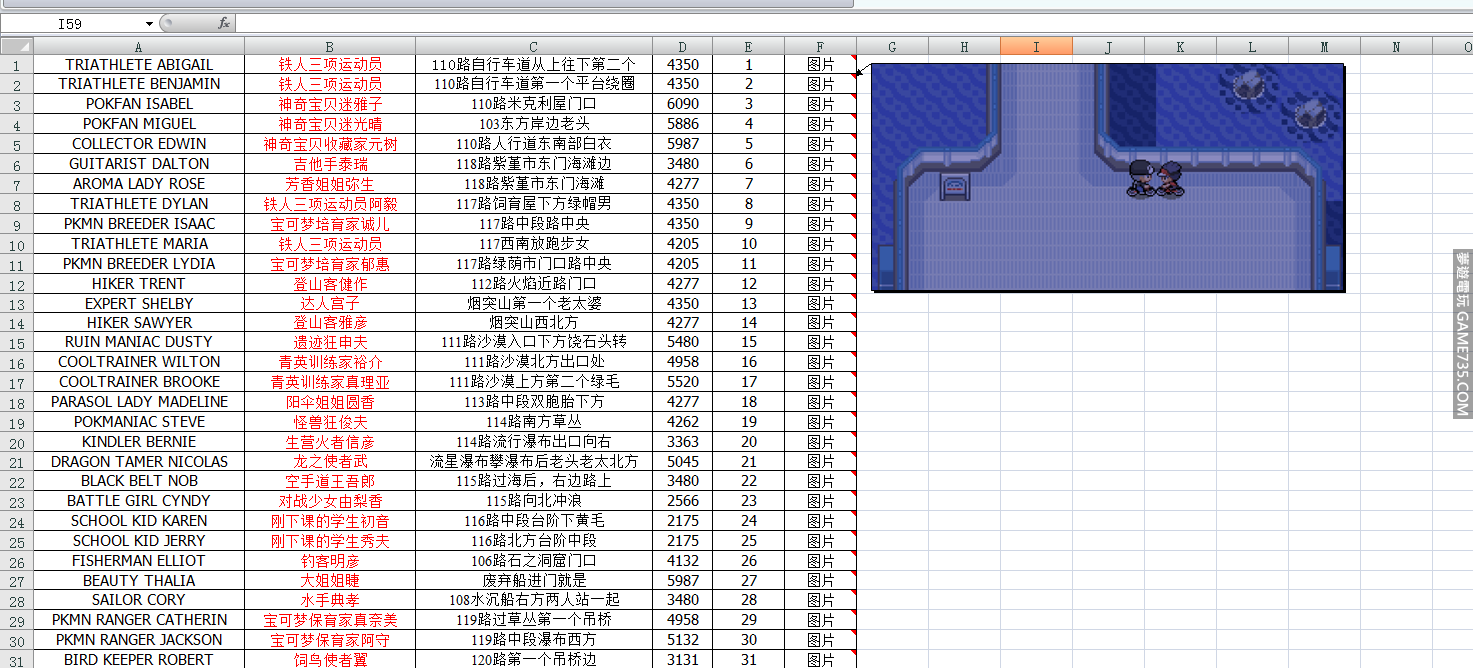The height and width of the screenshot is (668, 1473).
Task: Click location cell 烟突山西北方
Action: point(534,323)
